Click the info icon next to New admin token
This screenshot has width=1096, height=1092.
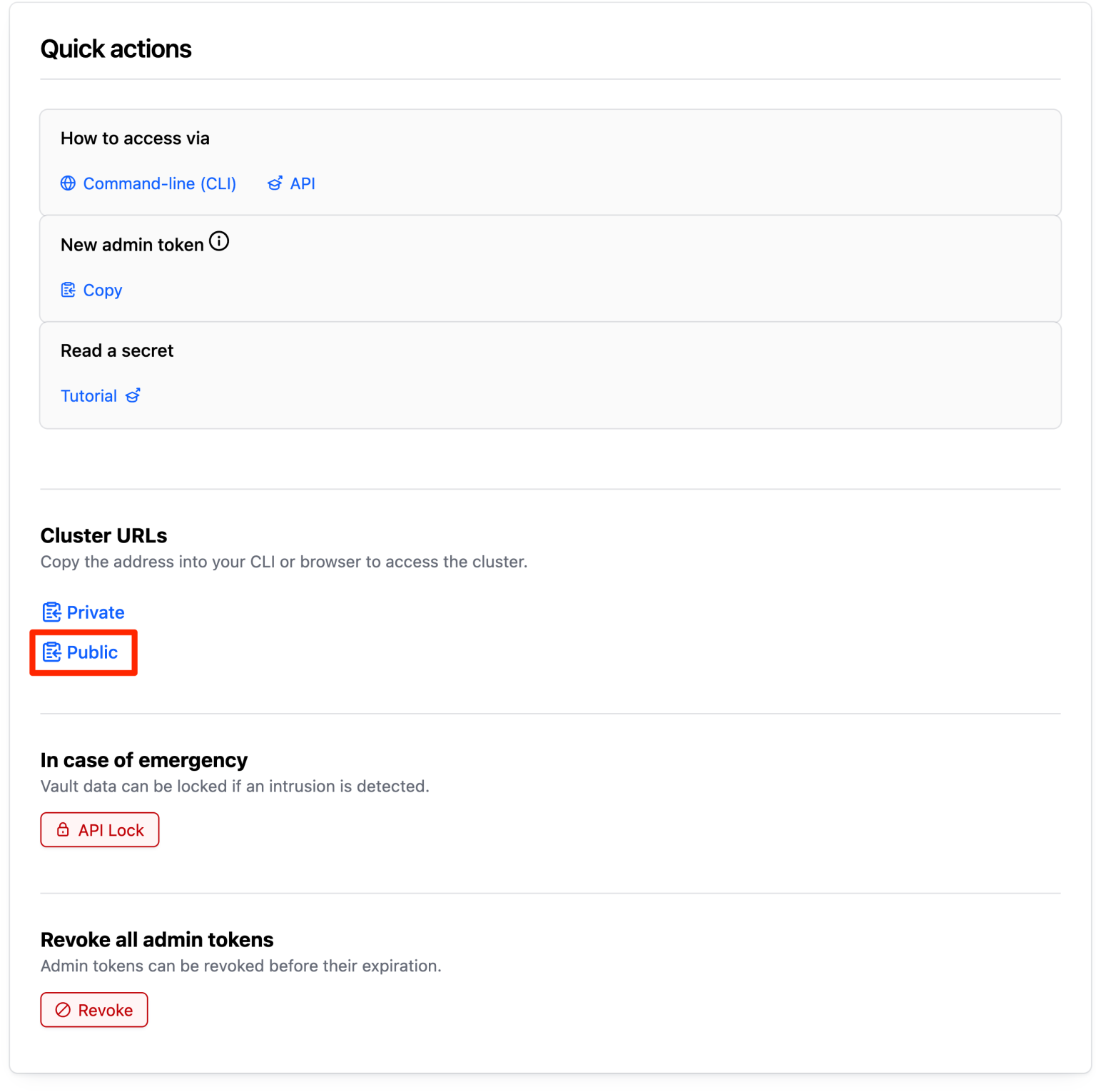[220, 241]
